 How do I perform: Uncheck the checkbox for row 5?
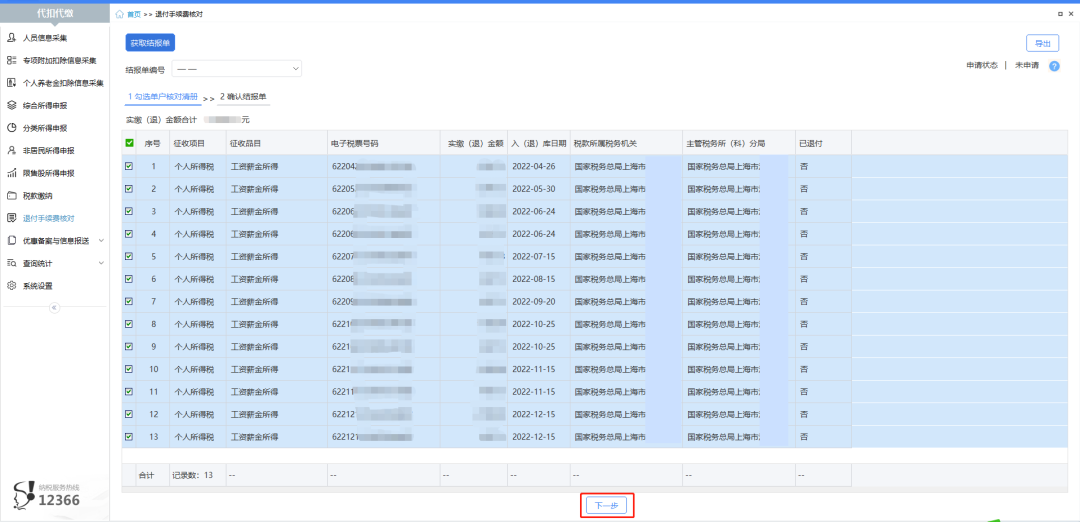[x=129, y=256]
